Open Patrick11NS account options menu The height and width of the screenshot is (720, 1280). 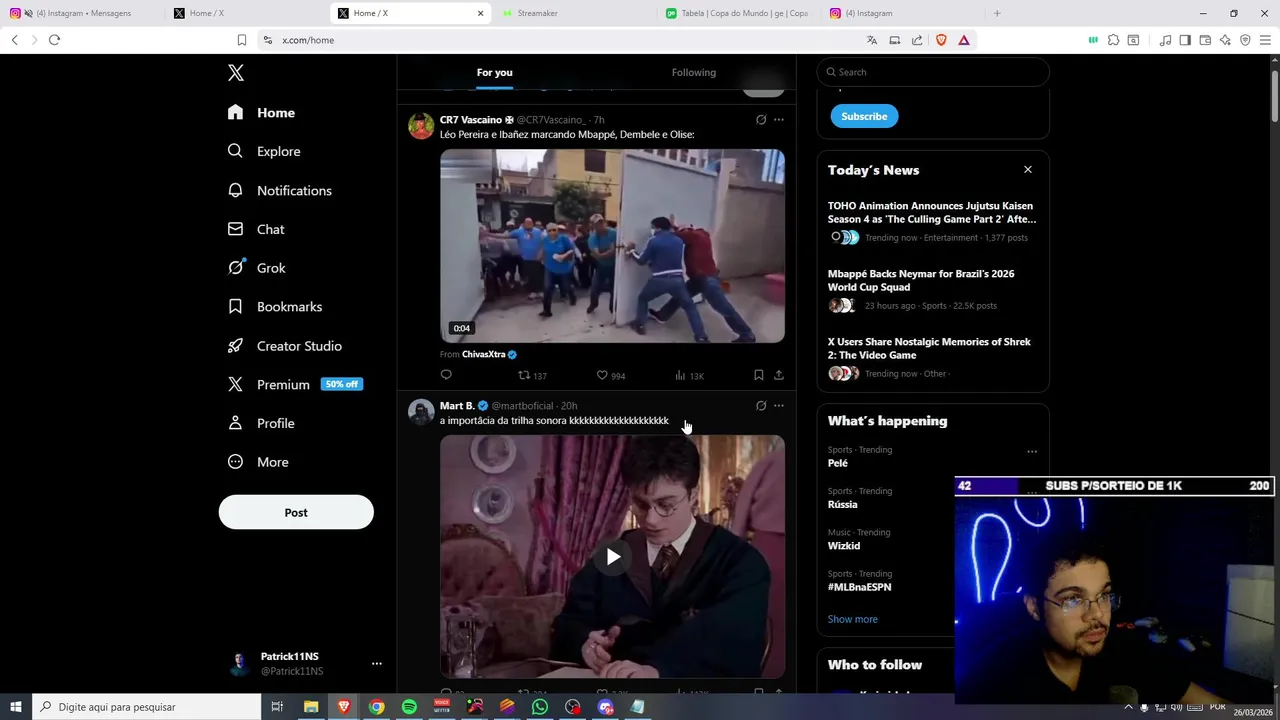377,663
